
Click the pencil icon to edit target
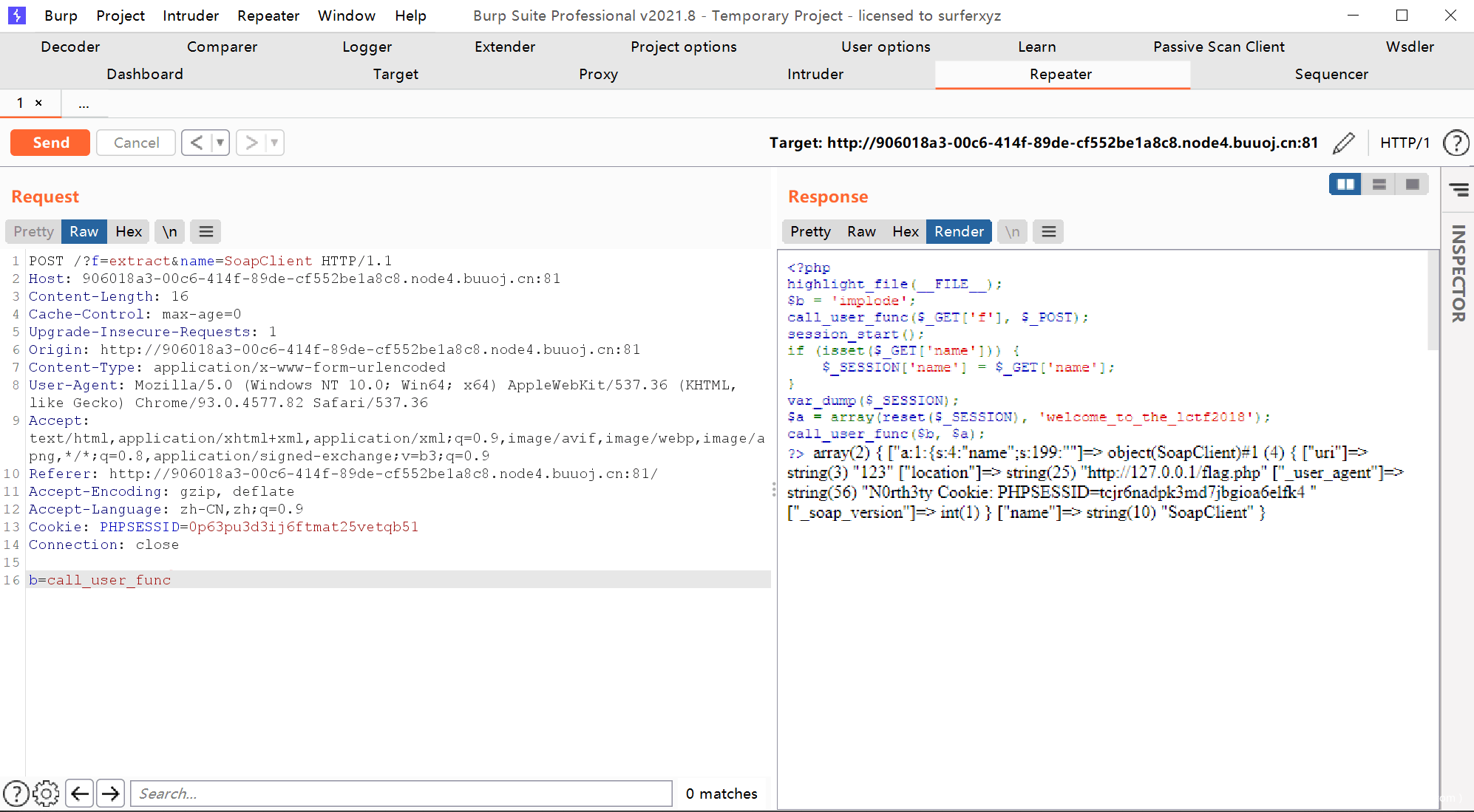[1344, 143]
